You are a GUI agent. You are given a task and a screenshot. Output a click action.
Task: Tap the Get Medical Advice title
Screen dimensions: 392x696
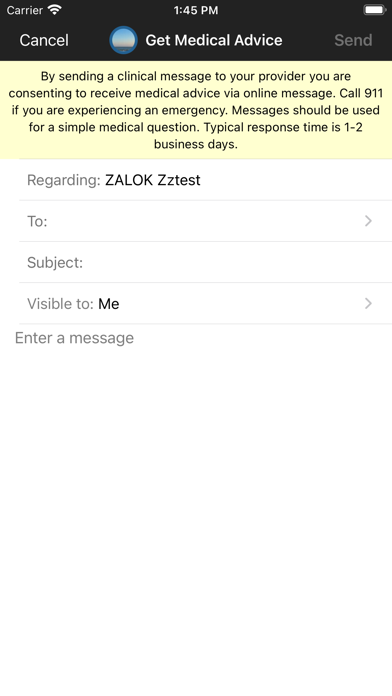(214, 40)
